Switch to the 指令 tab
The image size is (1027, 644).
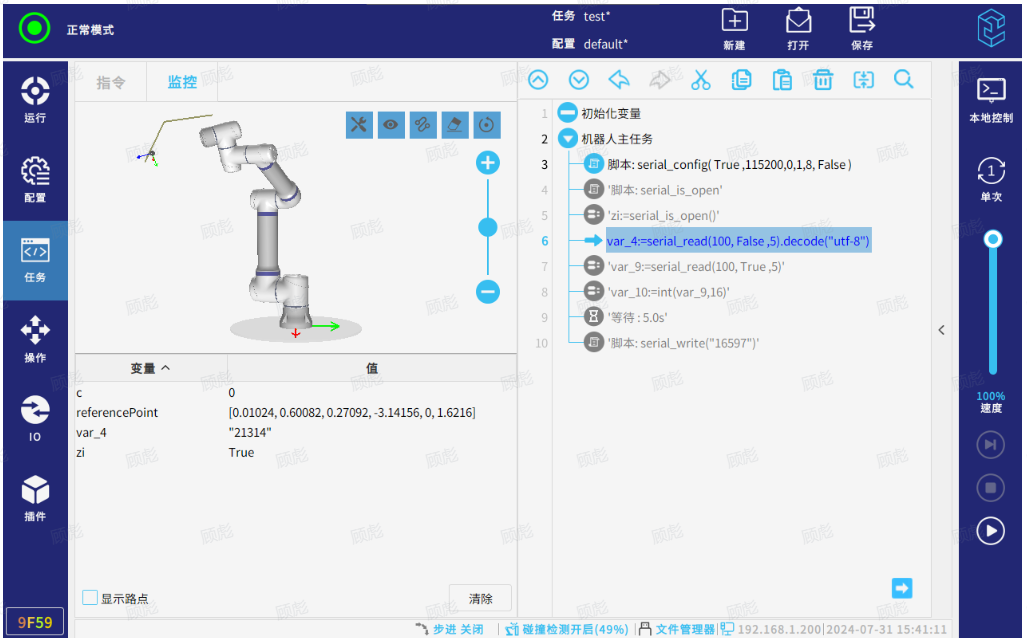pyautogui.click(x=111, y=83)
